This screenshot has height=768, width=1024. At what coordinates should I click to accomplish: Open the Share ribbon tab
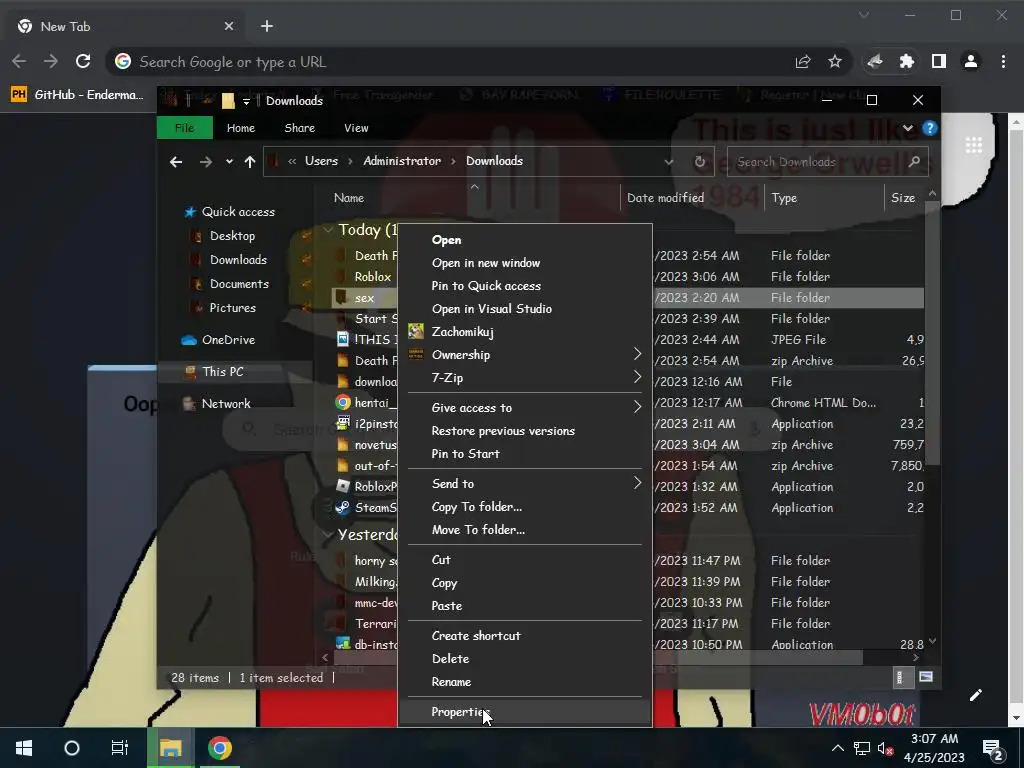click(x=299, y=128)
